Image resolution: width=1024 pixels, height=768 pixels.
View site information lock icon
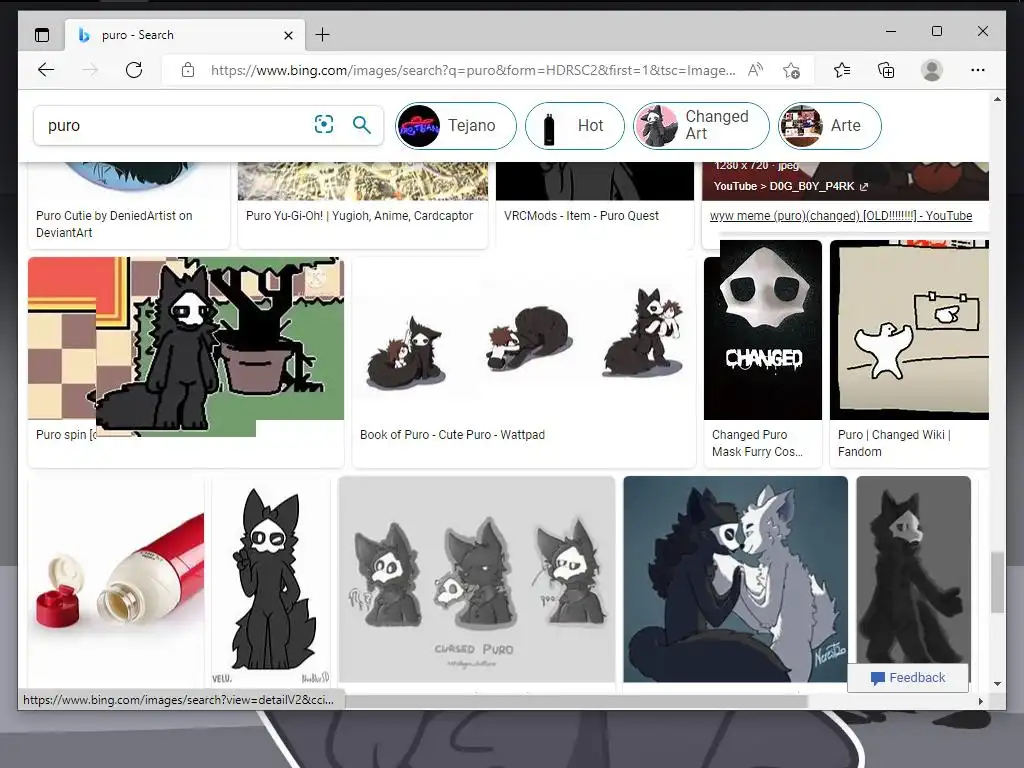point(188,70)
